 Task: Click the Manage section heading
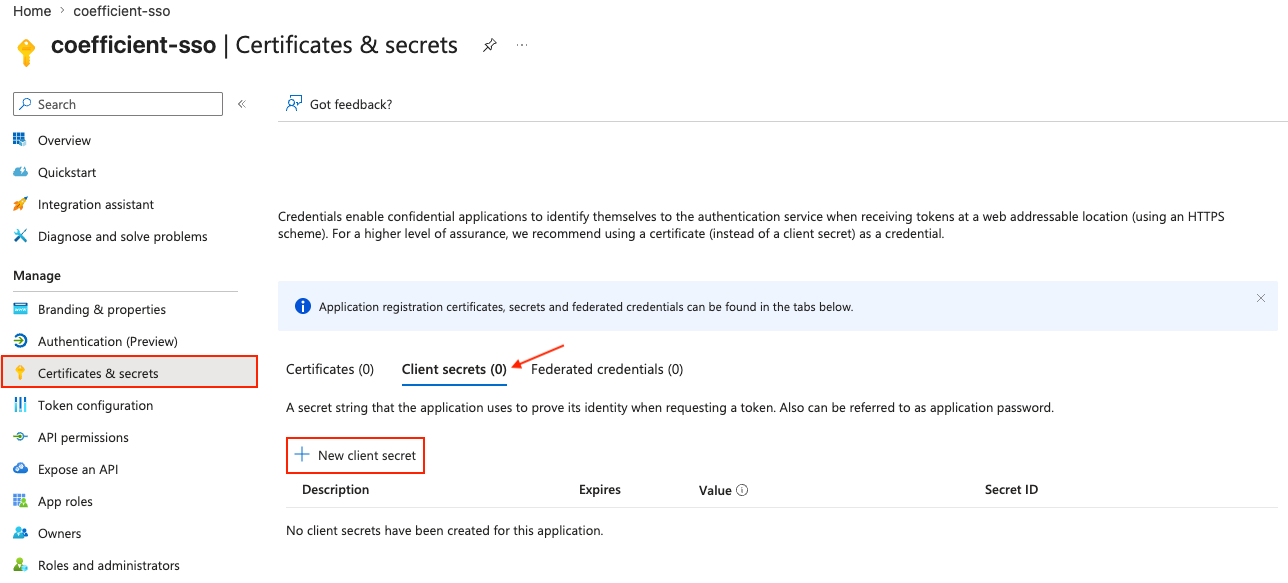tap(37, 275)
